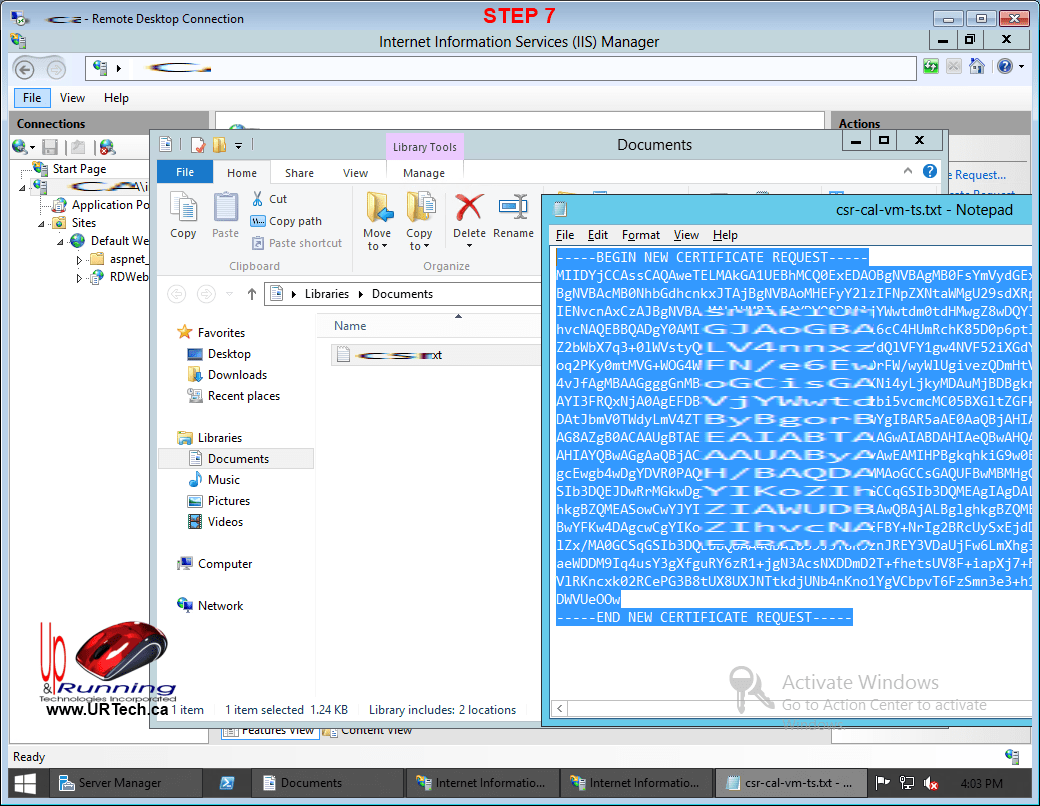Click the Copy icon in Clipboard group
Screen dimensions: 1040x806
pos(183,215)
